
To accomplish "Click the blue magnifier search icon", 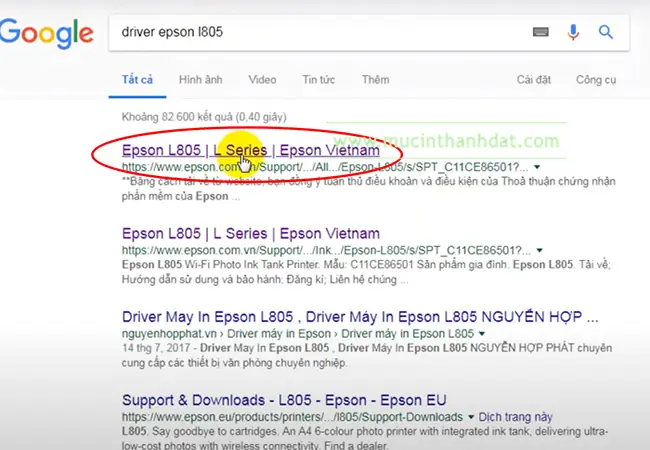I will coord(606,32).
